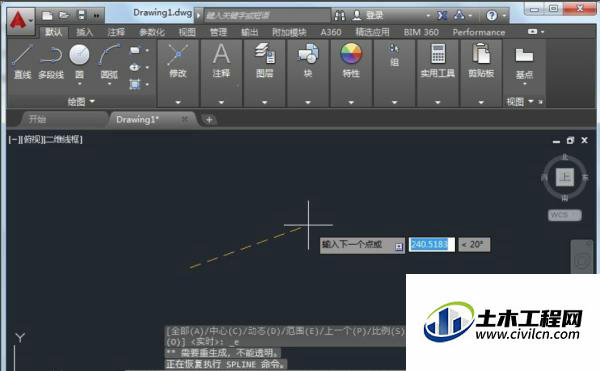Expand the Annotation panel arrow

tap(221, 102)
